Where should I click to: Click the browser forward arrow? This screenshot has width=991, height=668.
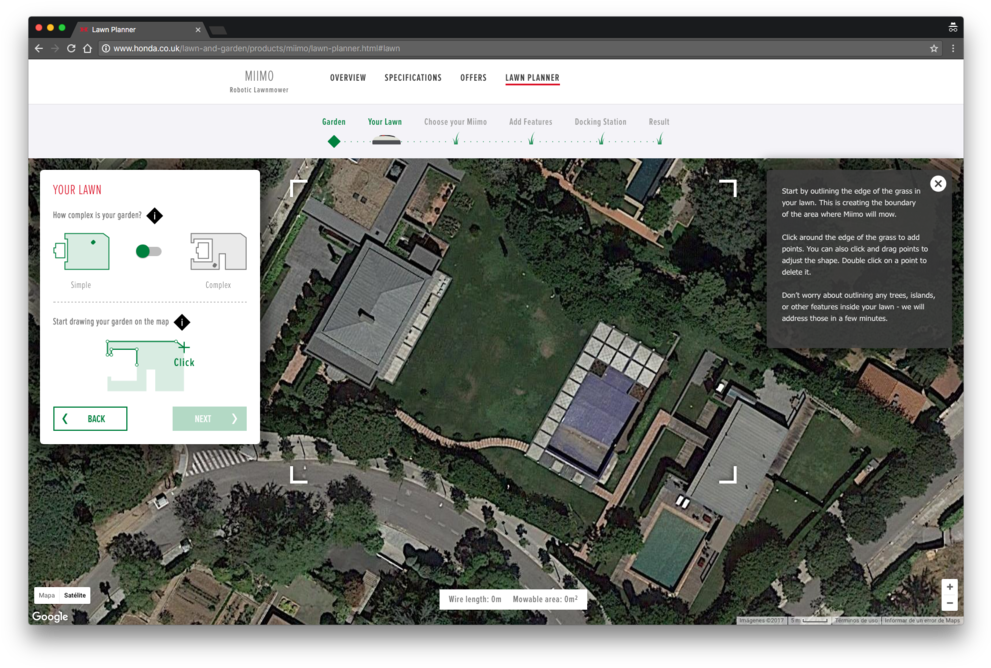(55, 49)
